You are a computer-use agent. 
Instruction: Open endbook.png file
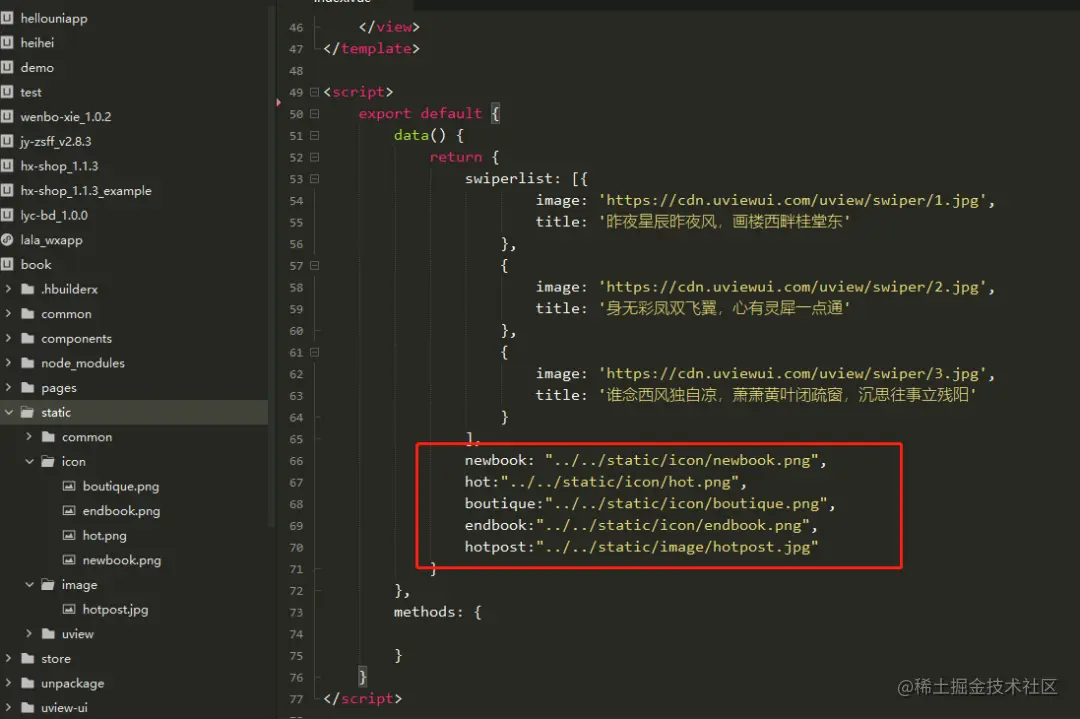[x=121, y=511]
